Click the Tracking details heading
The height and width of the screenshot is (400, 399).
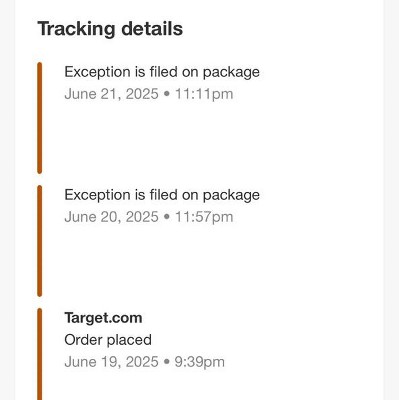110,29
